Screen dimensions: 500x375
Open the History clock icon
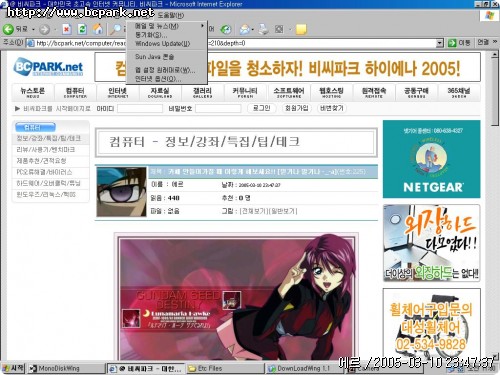(x=226, y=29)
